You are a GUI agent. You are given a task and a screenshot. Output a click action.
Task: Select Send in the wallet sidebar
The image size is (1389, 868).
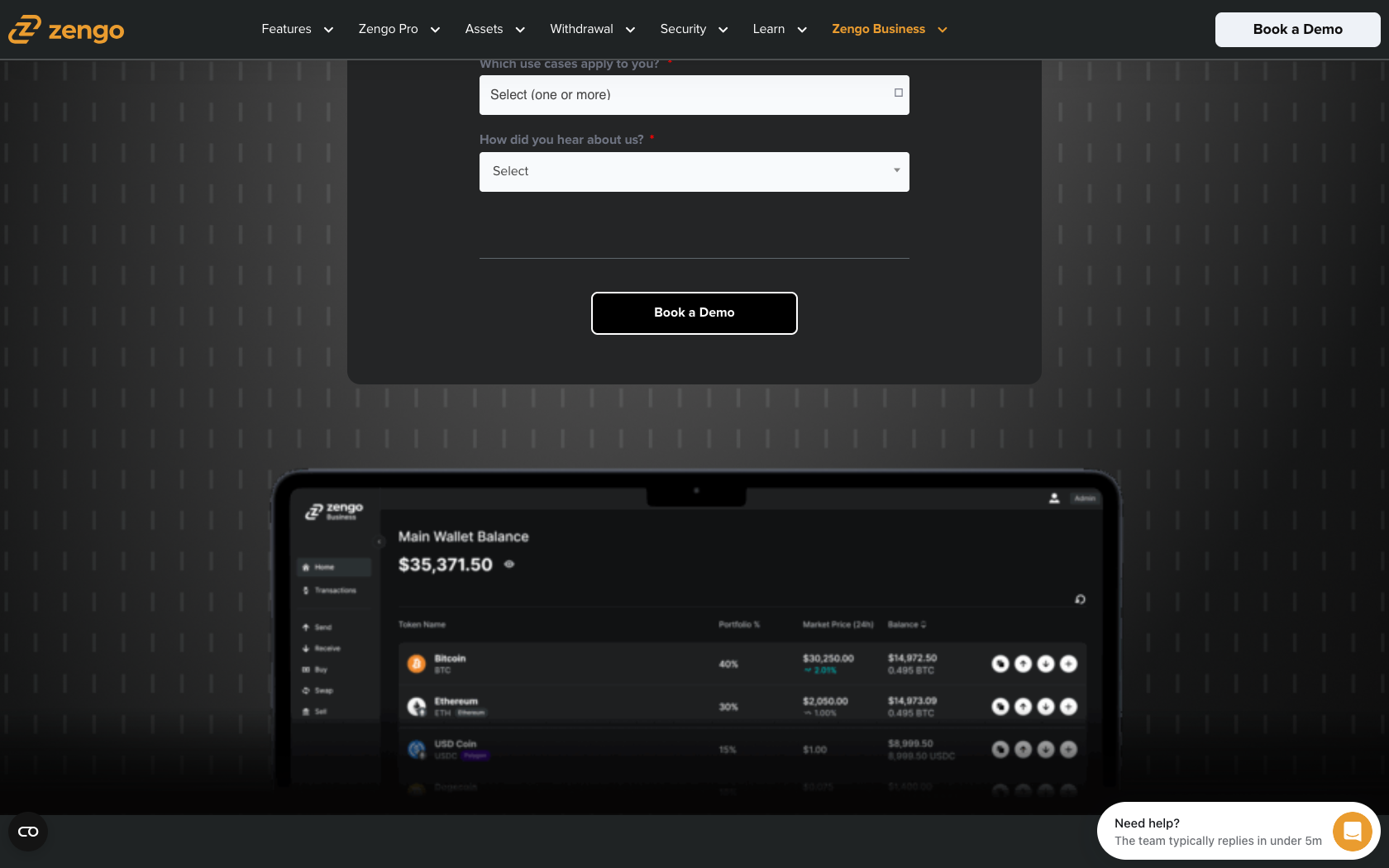coord(322,627)
